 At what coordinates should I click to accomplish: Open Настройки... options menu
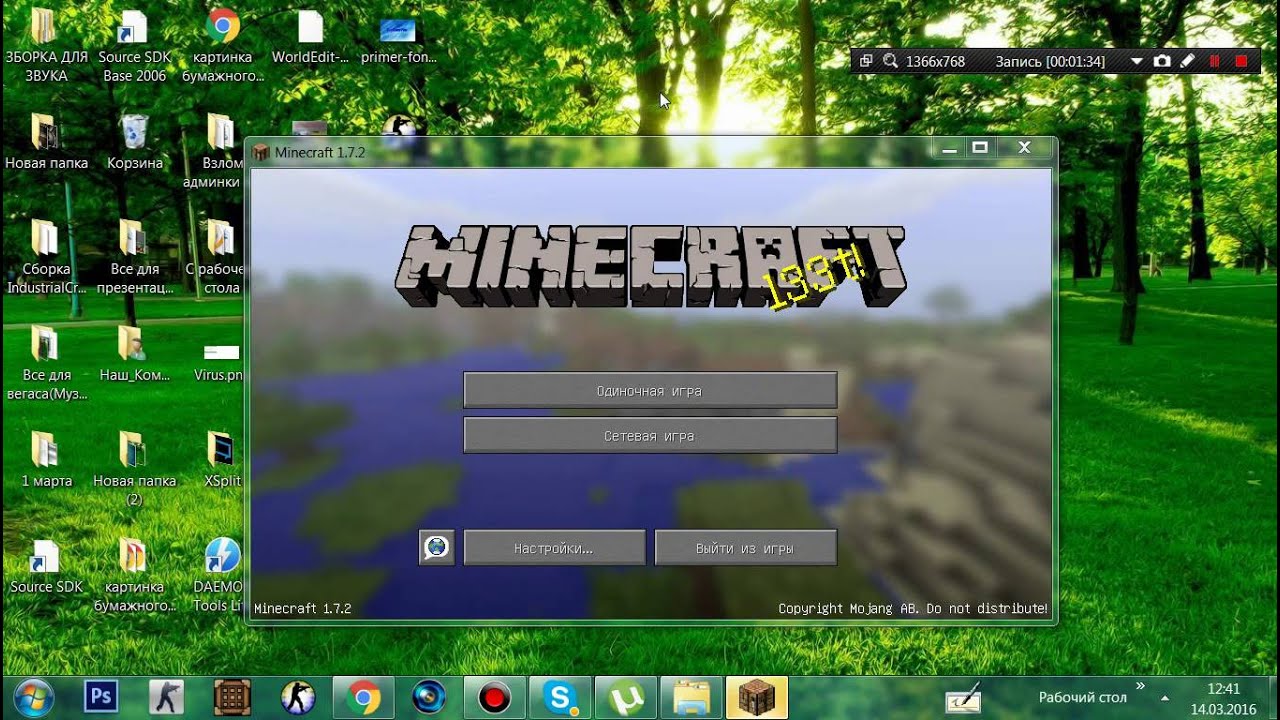click(554, 548)
